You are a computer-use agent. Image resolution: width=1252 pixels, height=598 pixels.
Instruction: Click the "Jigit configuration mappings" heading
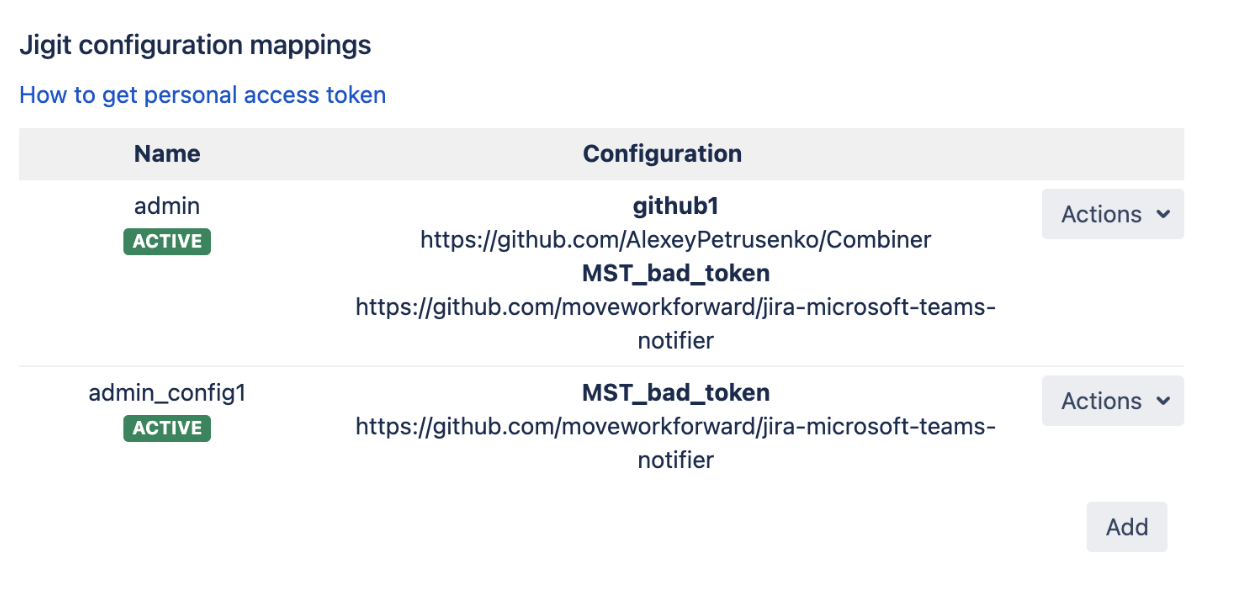pyautogui.click(x=195, y=45)
